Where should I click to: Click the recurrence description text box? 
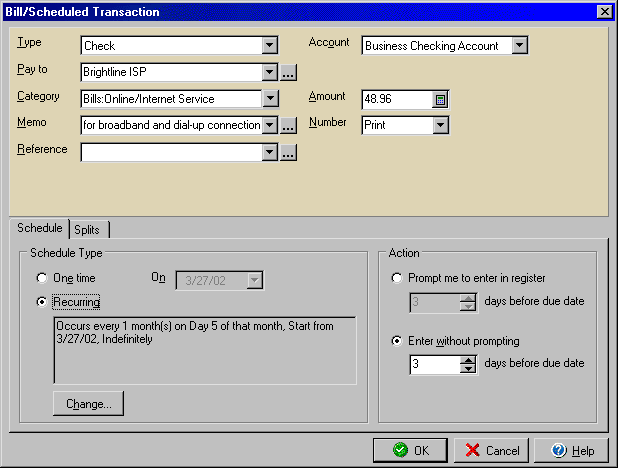205,351
